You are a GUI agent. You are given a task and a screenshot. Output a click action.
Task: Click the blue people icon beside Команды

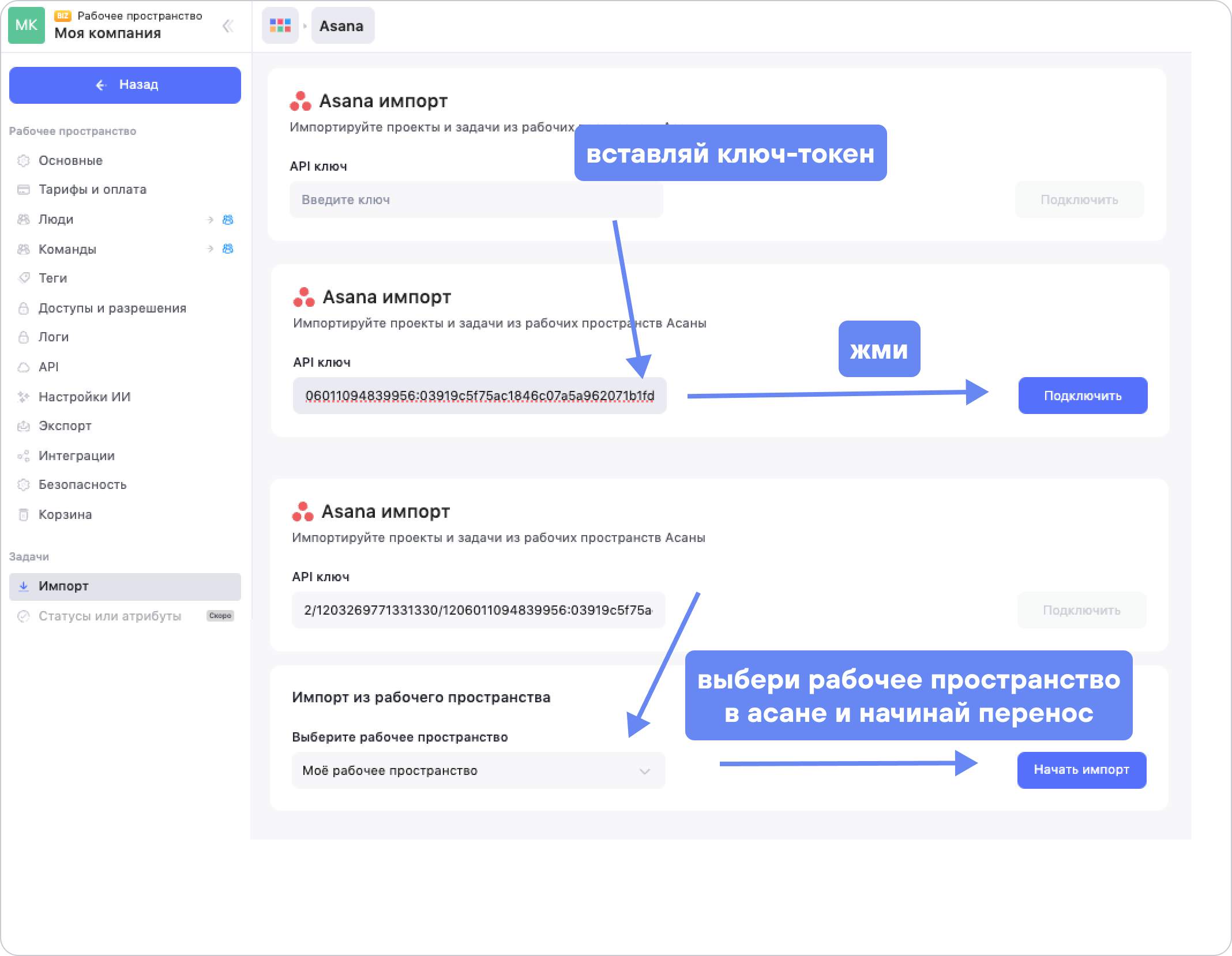pyautogui.click(x=228, y=249)
